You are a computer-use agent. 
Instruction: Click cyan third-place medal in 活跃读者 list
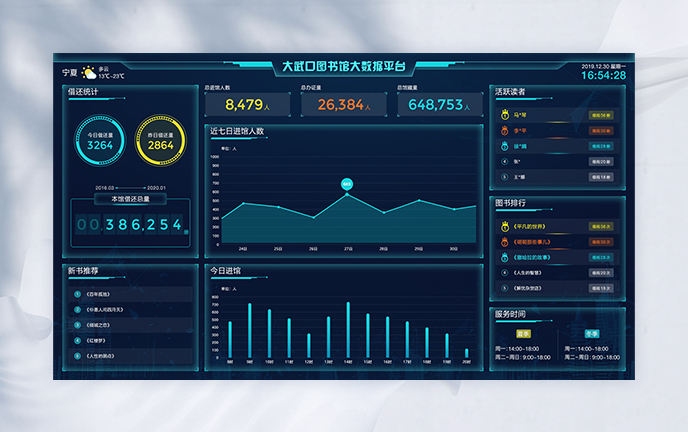click(505, 145)
